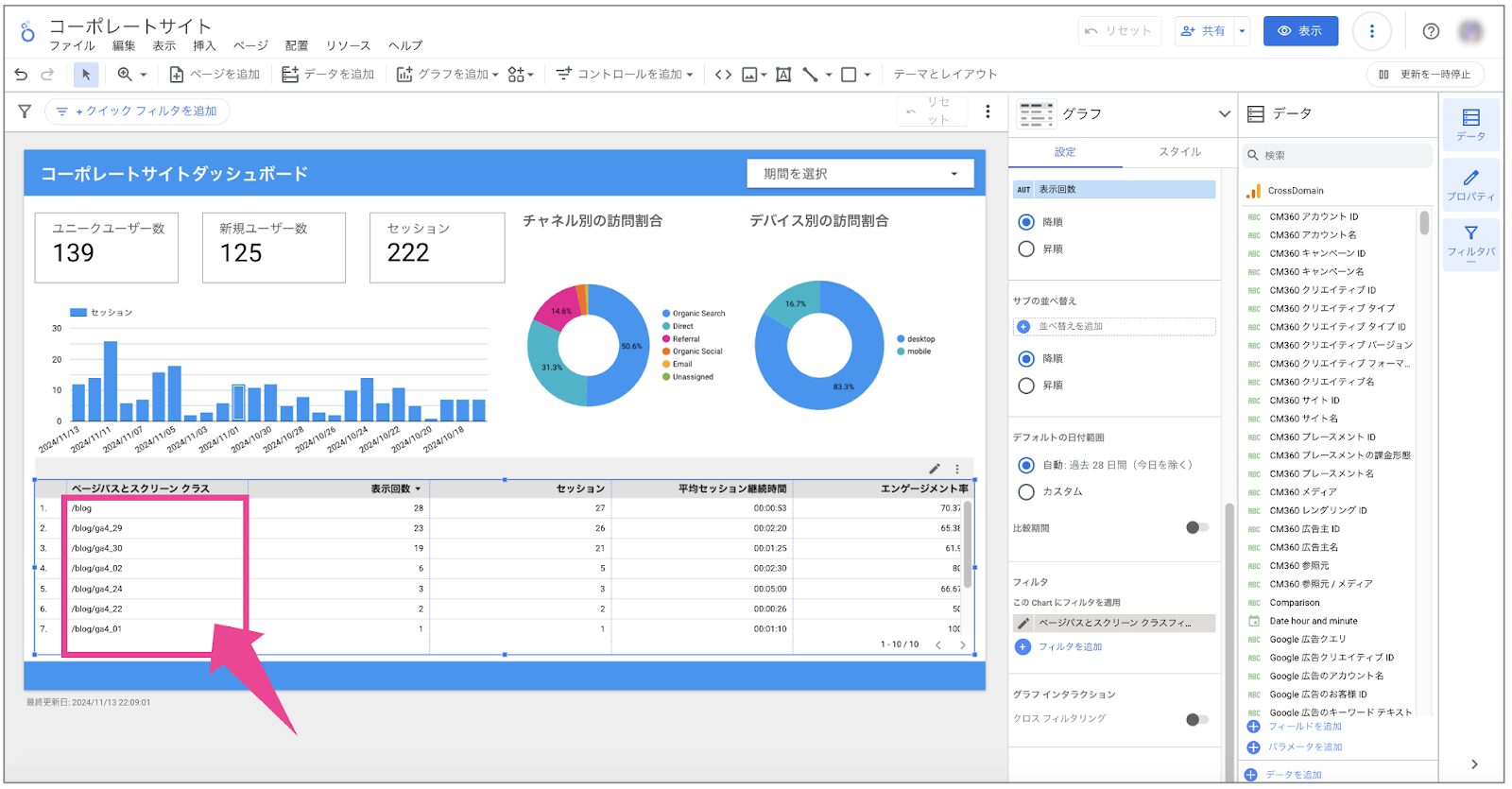The image size is (1512, 789).
Task: Open the グラフを追加 dropdown
Action: [447, 74]
